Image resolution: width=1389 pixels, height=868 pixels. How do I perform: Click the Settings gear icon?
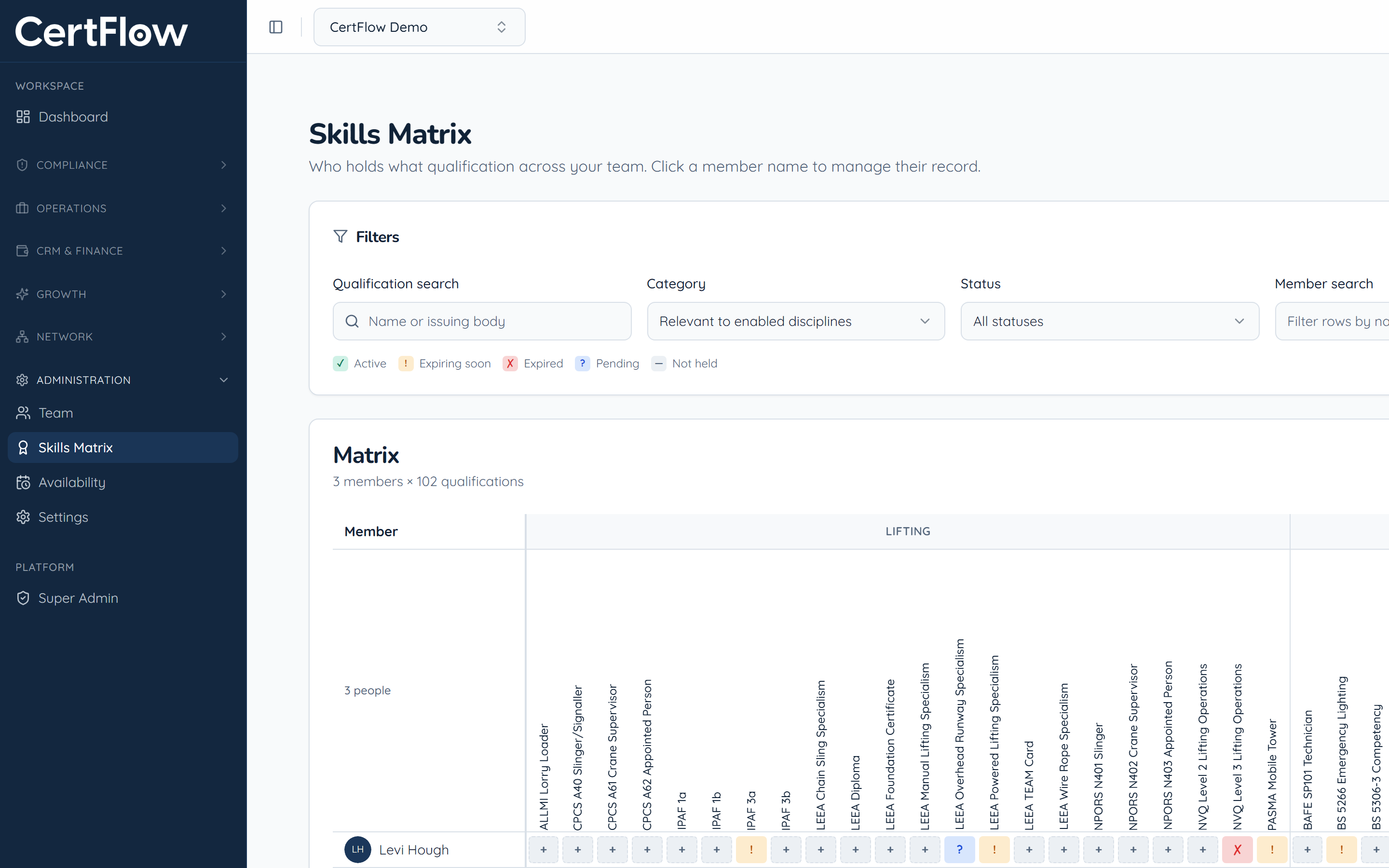(23, 517)
